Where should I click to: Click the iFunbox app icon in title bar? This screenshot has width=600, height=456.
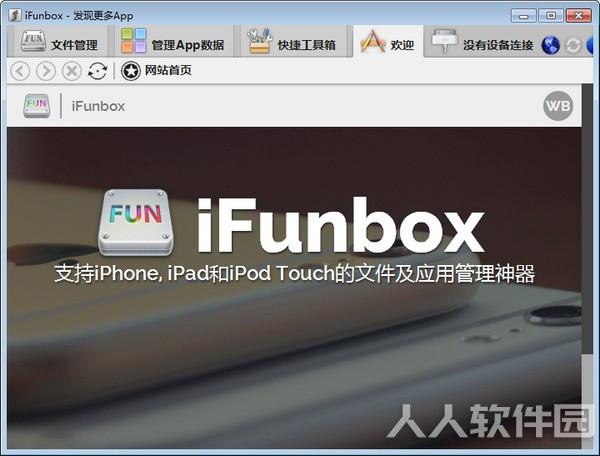coord(15,16)
